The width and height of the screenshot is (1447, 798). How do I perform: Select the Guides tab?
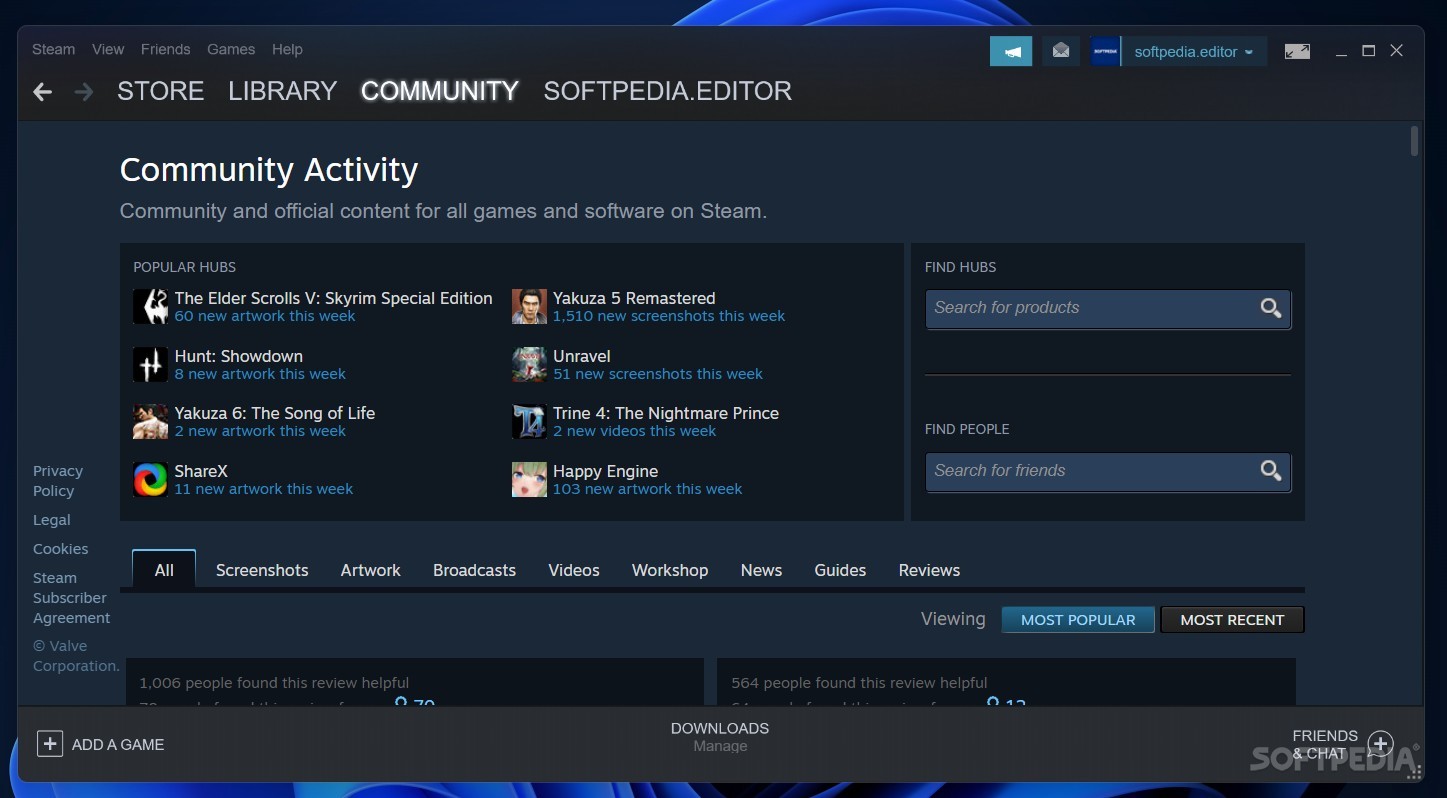click(840, 570)
